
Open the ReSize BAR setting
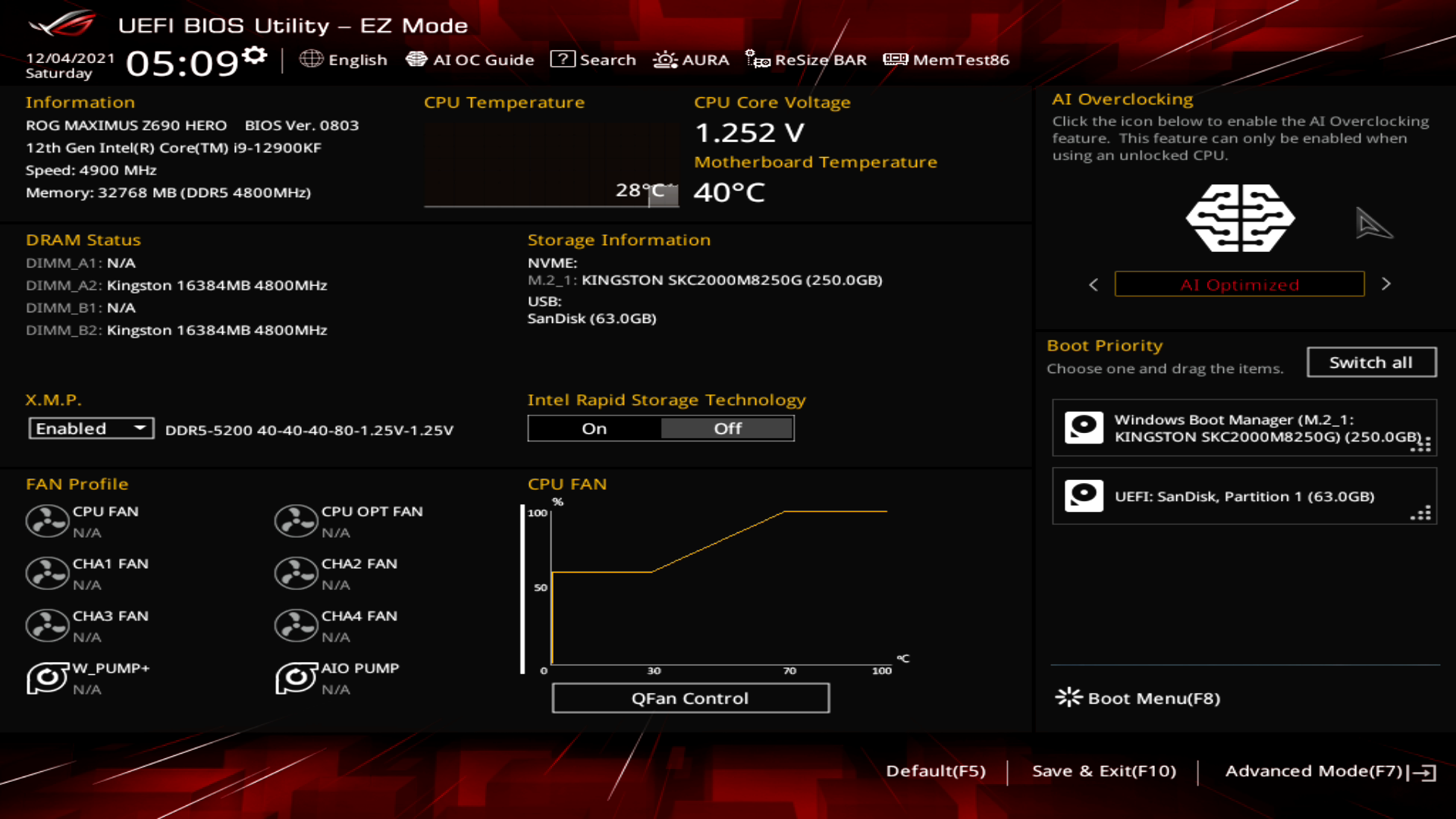point(806,59)
